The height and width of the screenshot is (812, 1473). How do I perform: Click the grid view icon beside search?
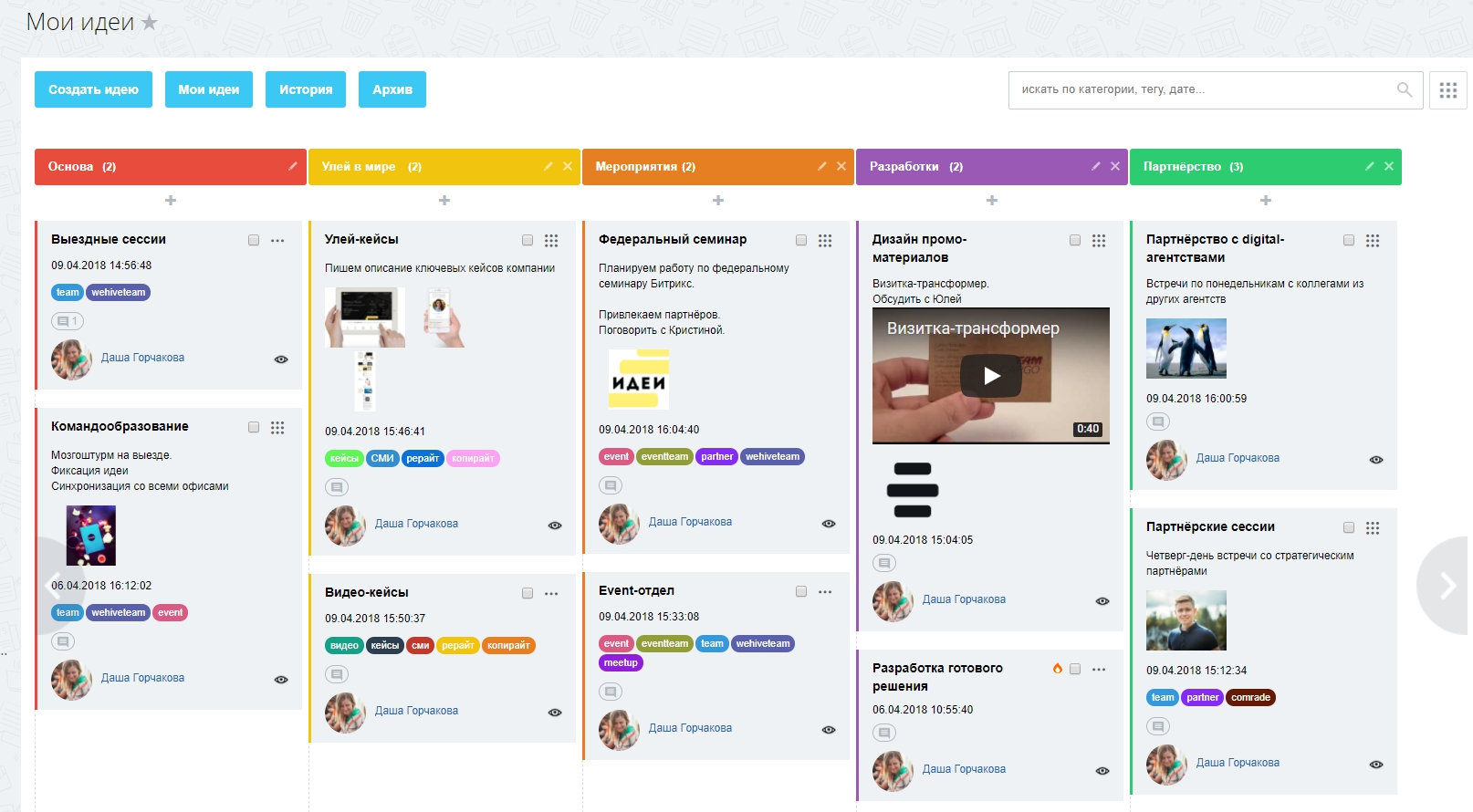click(1447, 90)
